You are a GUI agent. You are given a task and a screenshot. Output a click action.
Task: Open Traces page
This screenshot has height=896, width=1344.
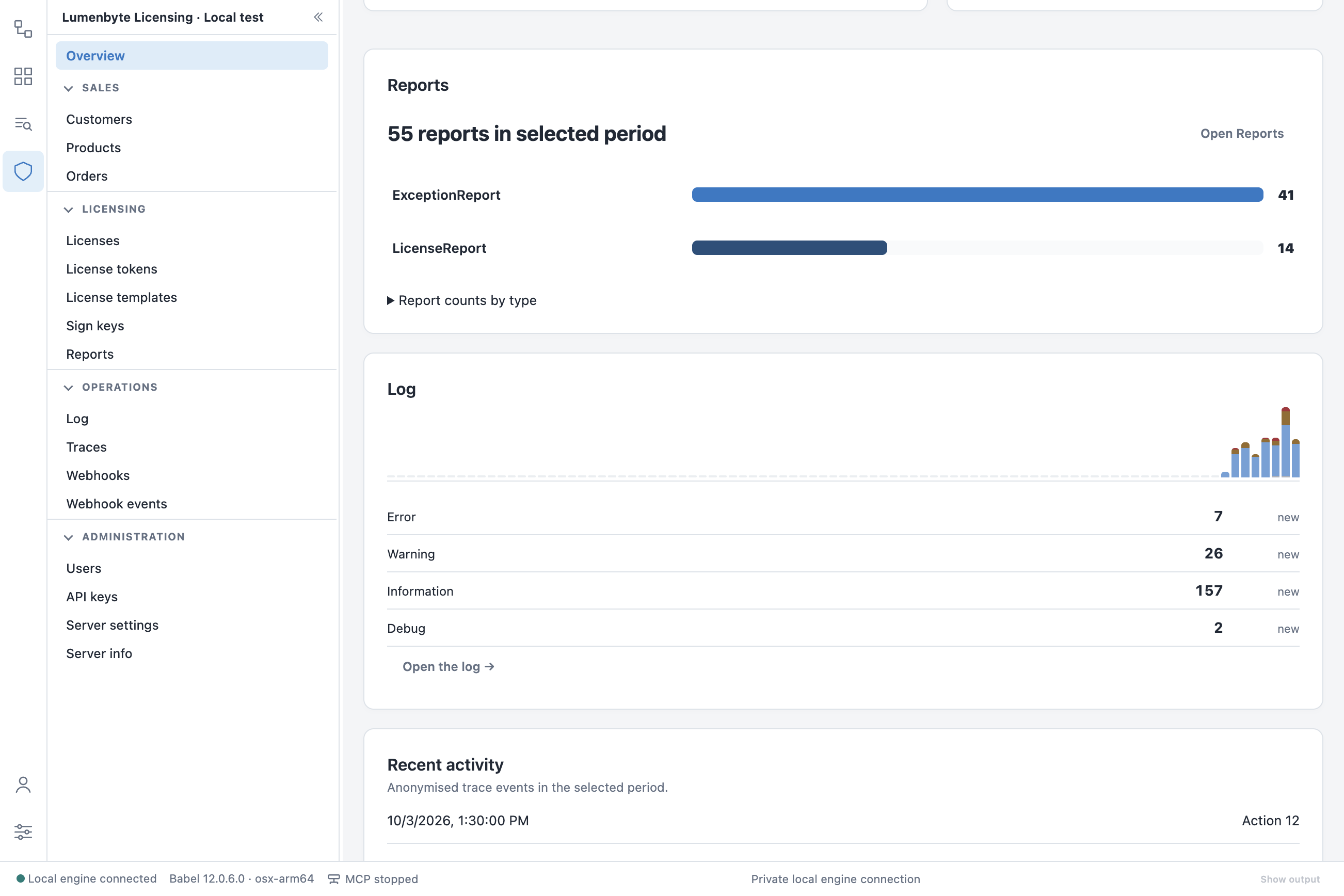(x=86, y=447)
